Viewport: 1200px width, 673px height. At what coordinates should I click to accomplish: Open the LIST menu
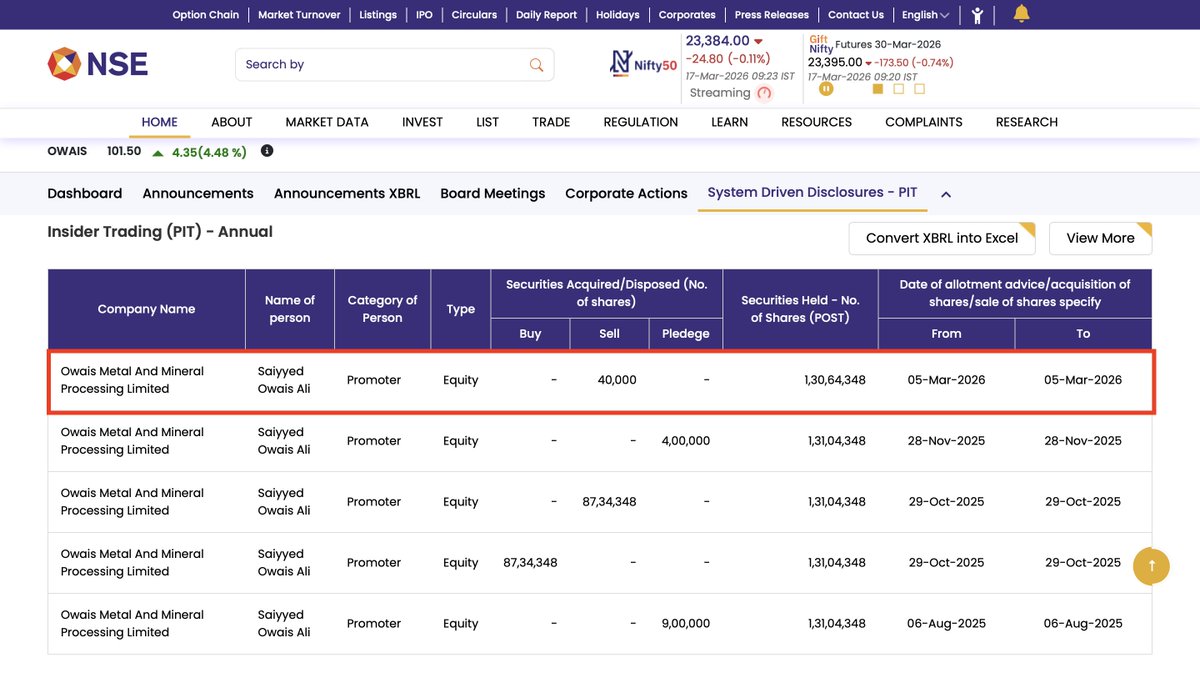pos(488,122)
